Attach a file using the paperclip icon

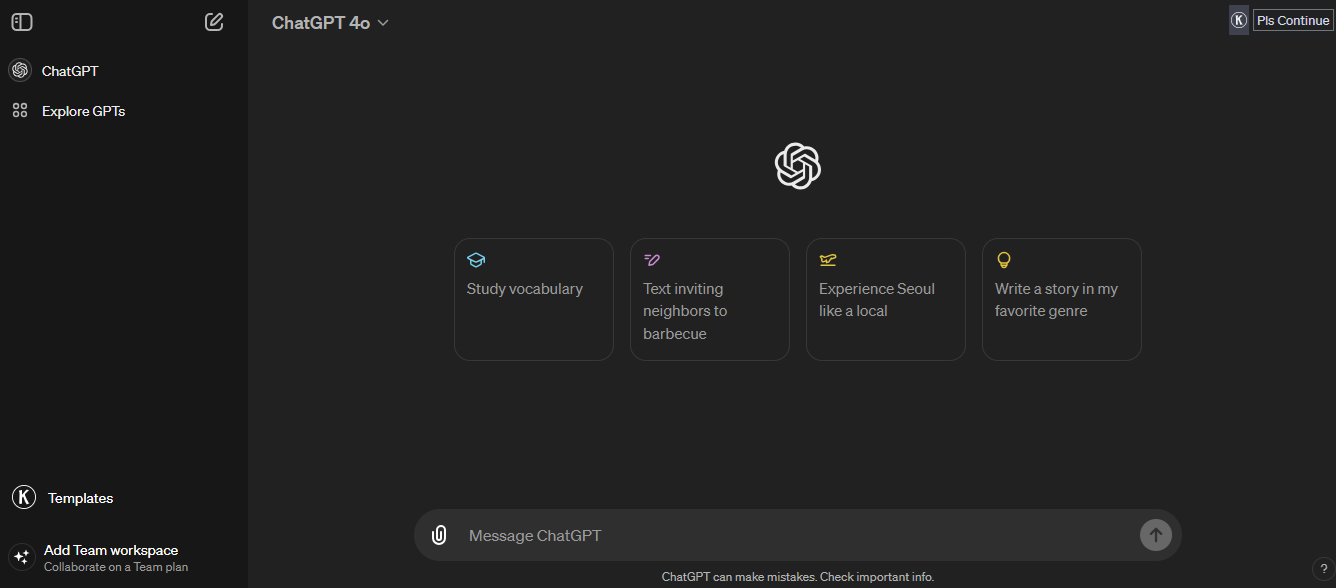438,535
